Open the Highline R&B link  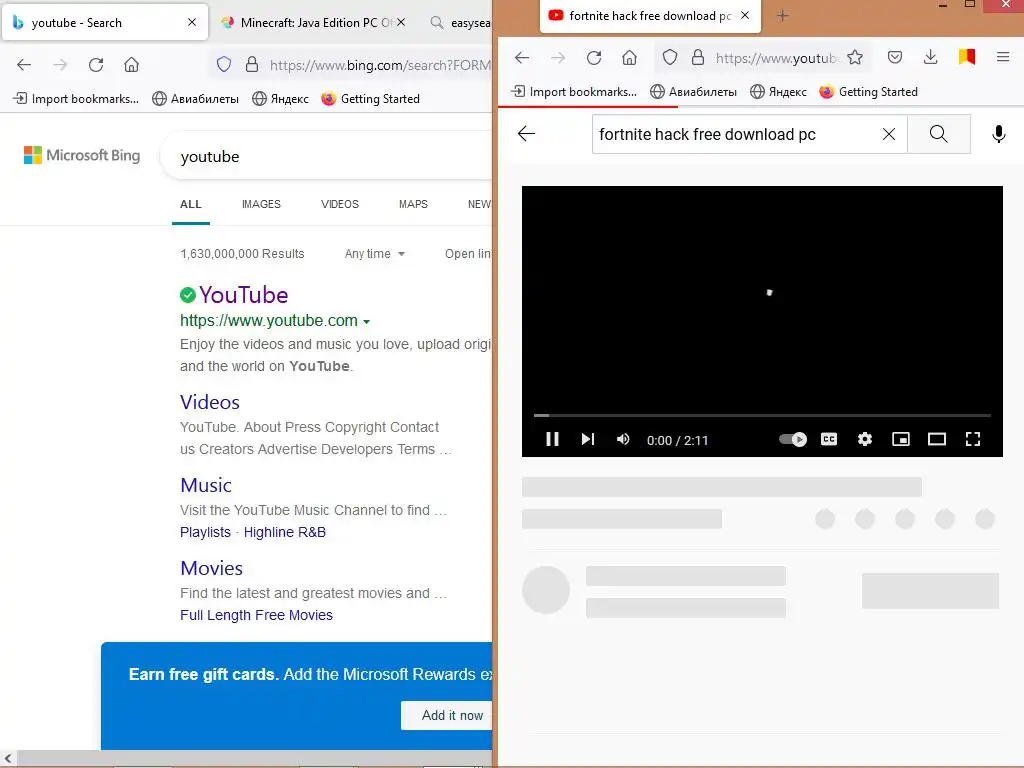tap(285, 532)
